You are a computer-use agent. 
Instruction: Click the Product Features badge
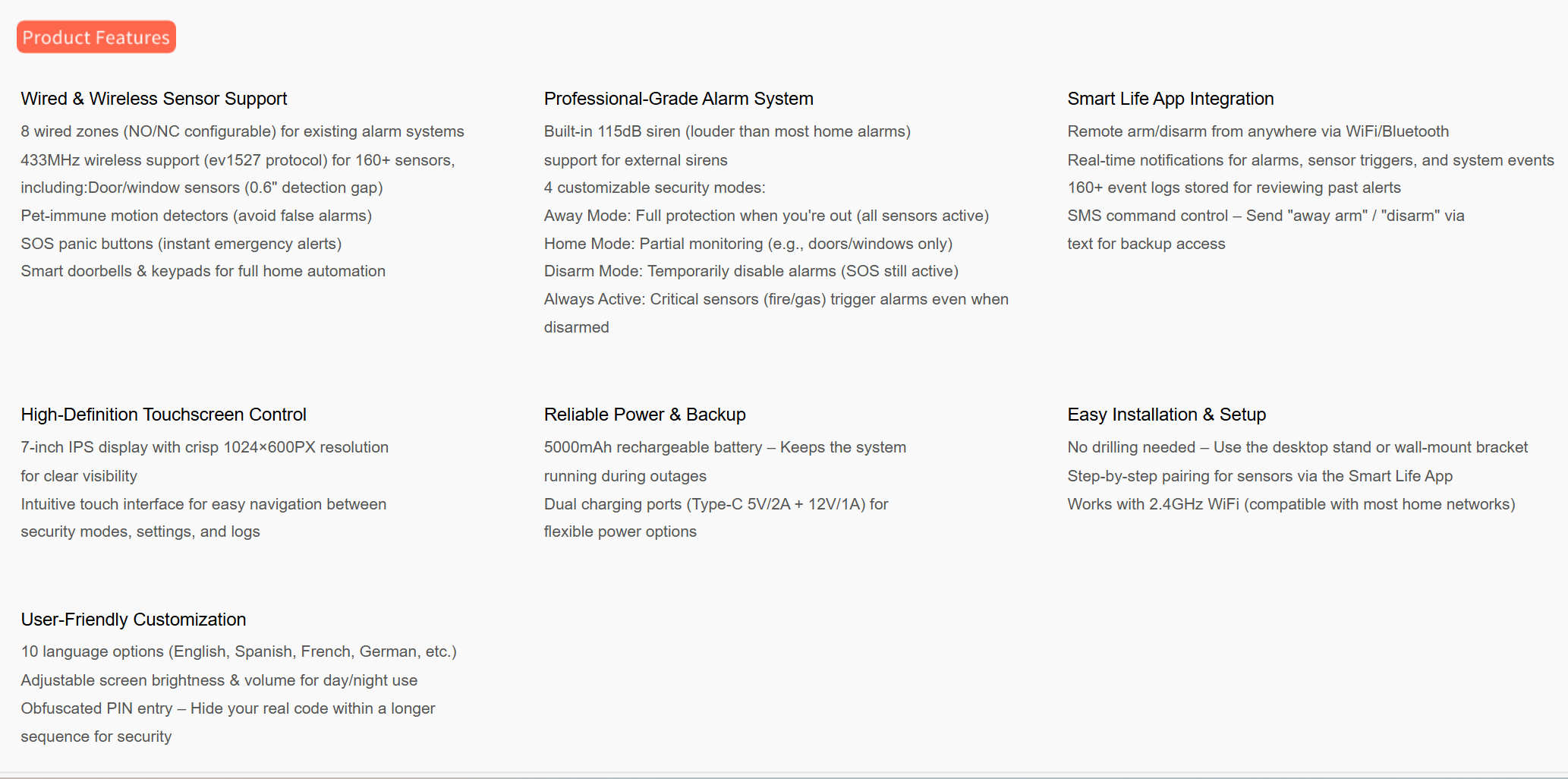point(96,37)
